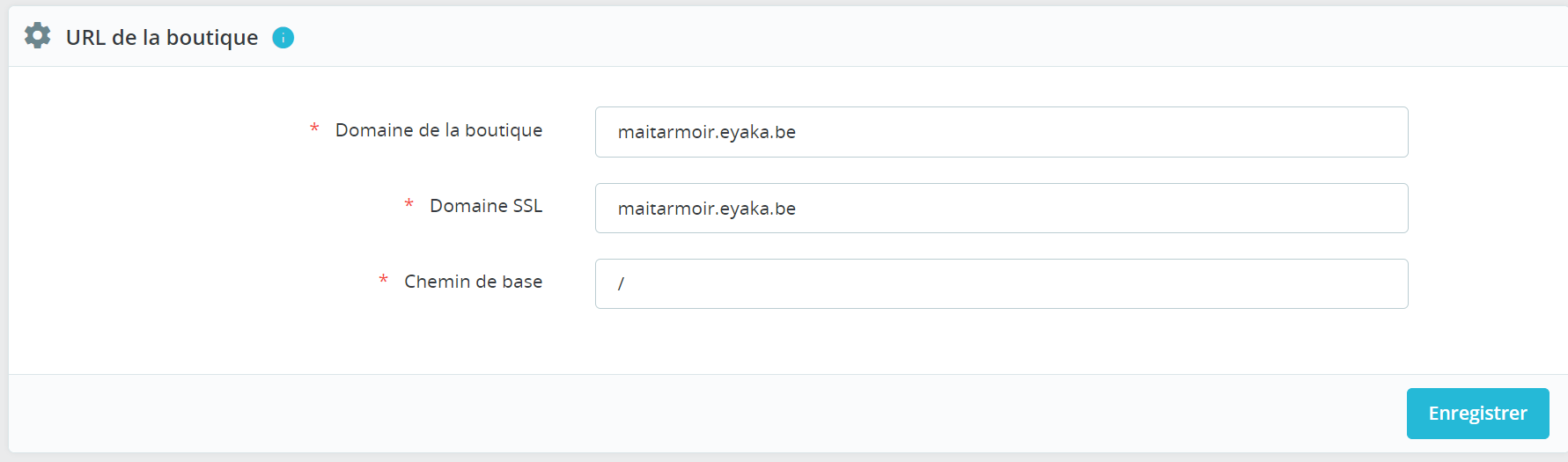Select the Domaine SSL label
Image resolution: width=1568 pixels, height=462 pixels.
click(486, 206)
